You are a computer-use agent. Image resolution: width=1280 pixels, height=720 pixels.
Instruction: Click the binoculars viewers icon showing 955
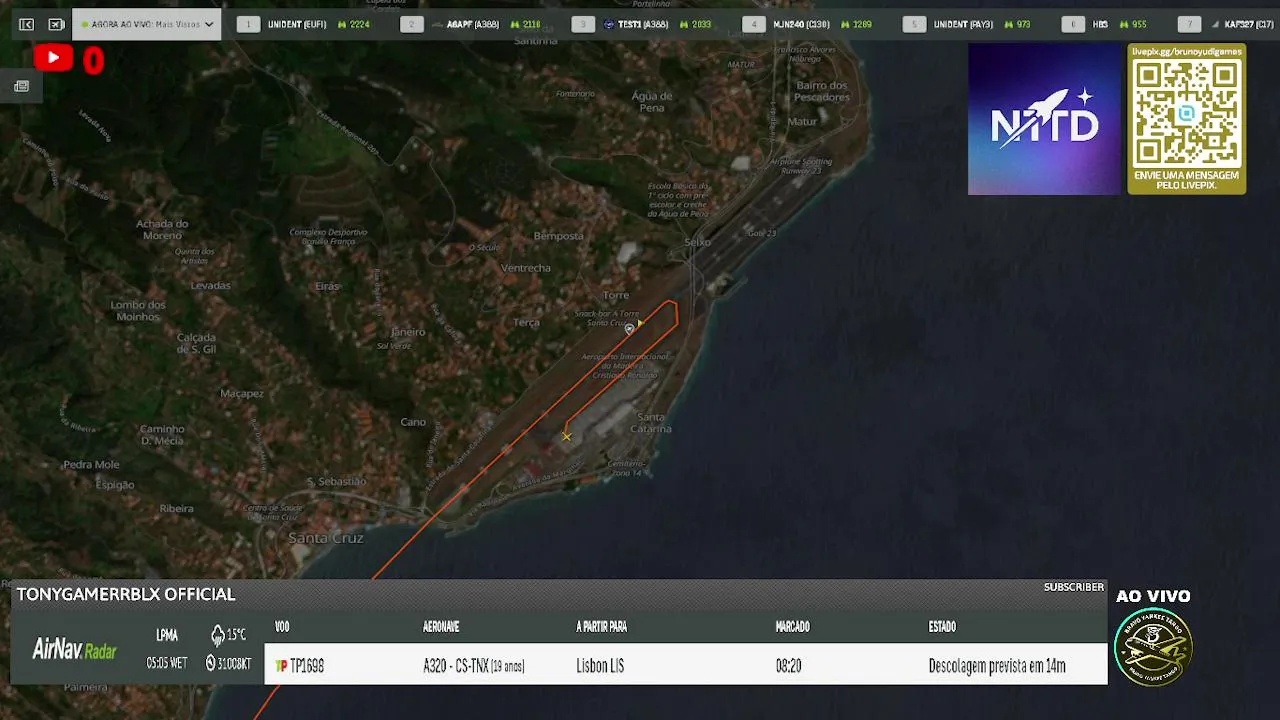click(x=1124, y=24)
